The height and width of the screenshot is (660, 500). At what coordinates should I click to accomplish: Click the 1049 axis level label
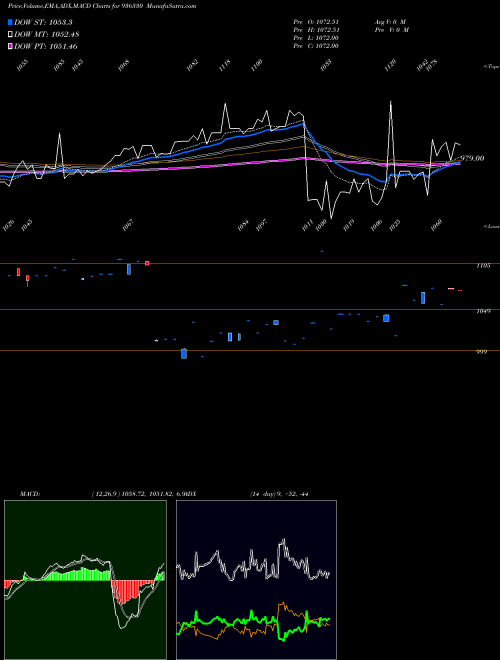[x=483, y=311]
